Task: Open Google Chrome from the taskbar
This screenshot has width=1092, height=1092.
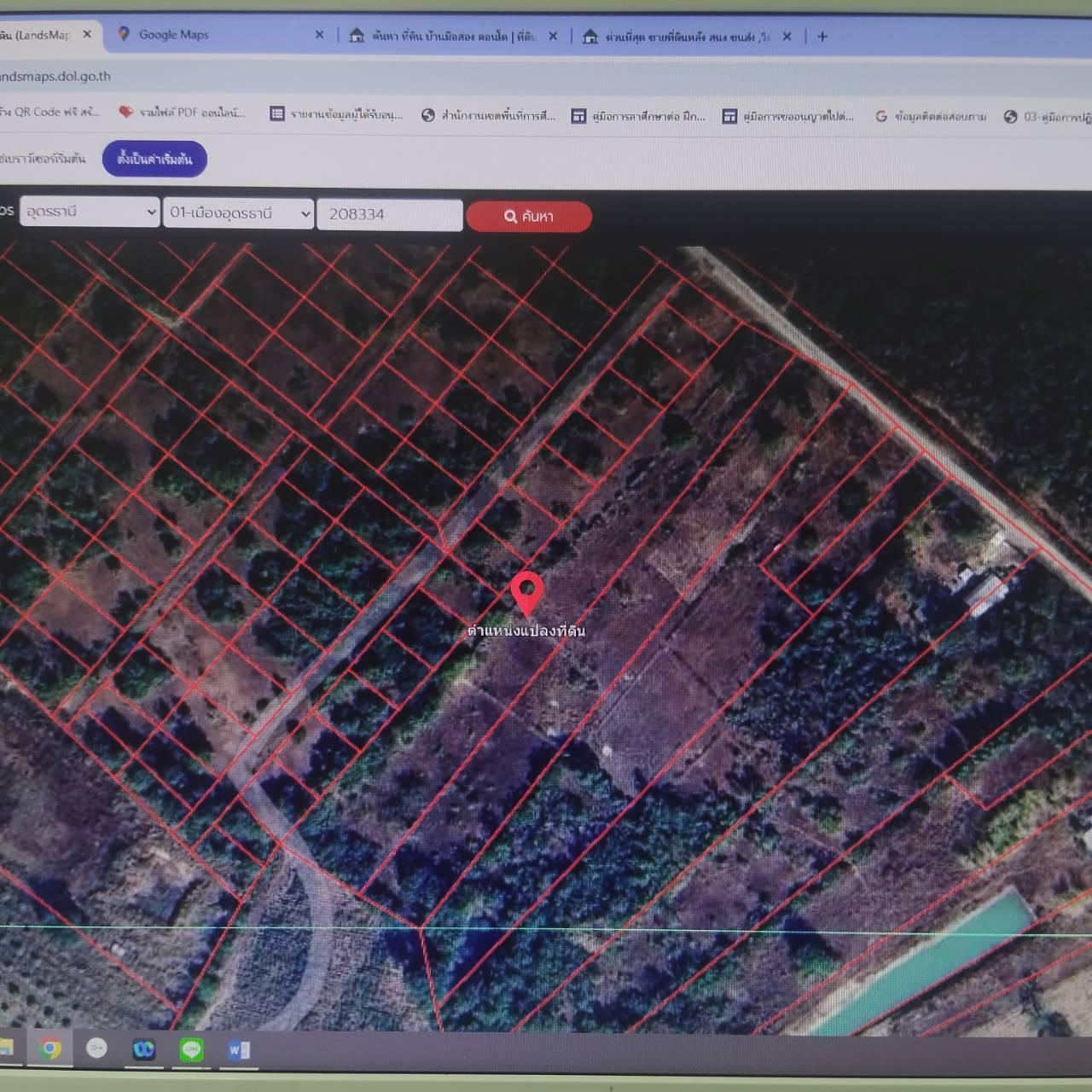Action: click(x=50, y=1048)
